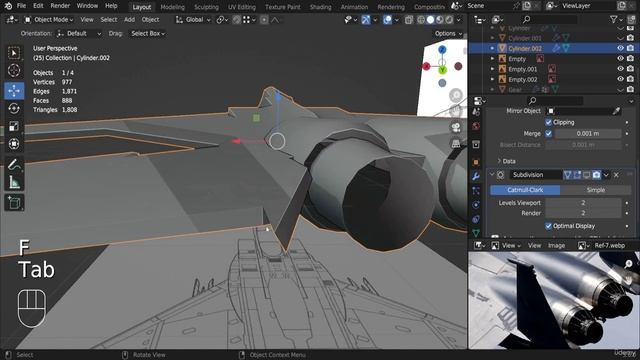Select Simple subdivision type
Screen dimensions: 640x360
(x=596, y=190)
